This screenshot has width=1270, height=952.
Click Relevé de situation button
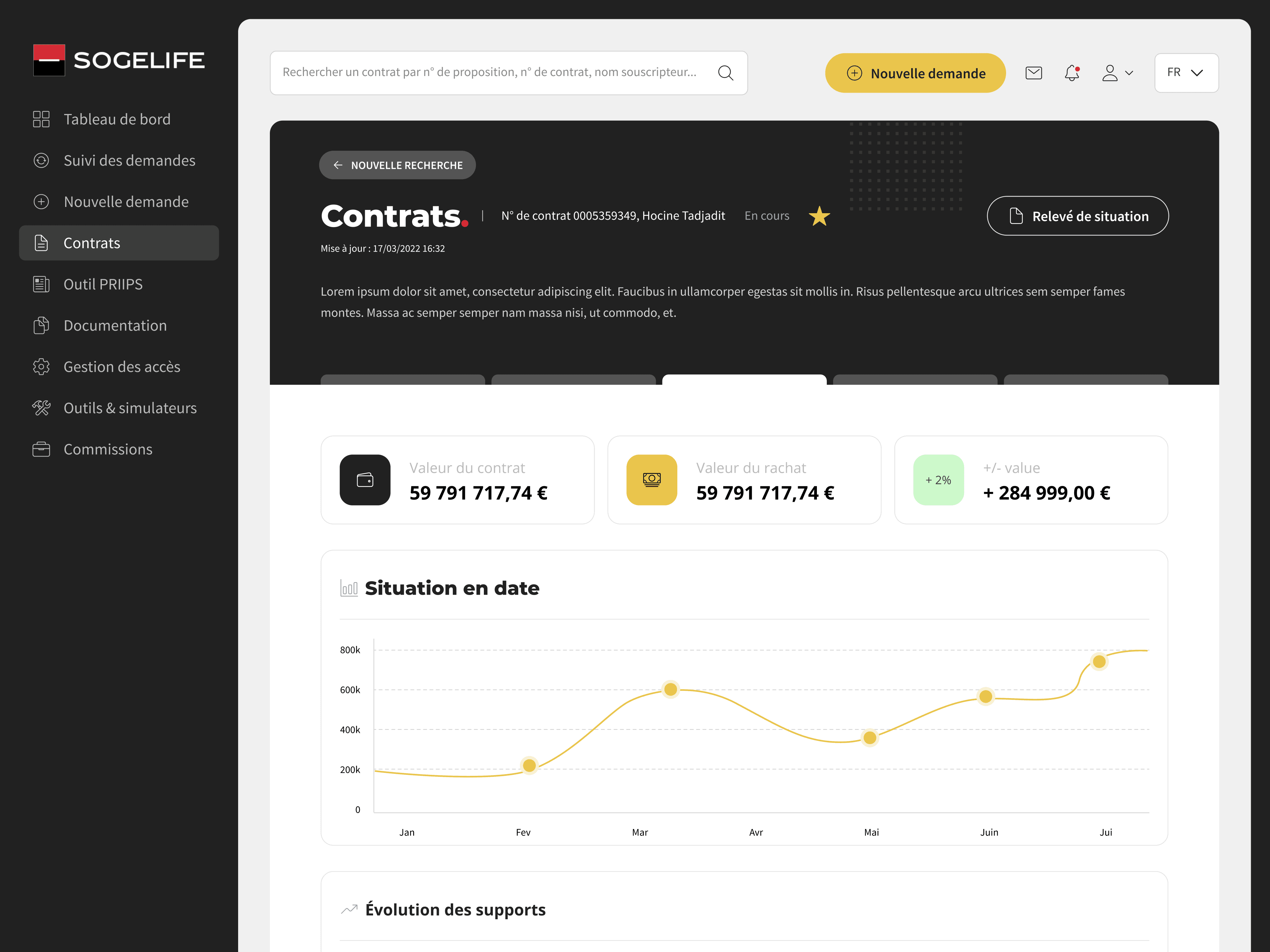(1078, 216)
